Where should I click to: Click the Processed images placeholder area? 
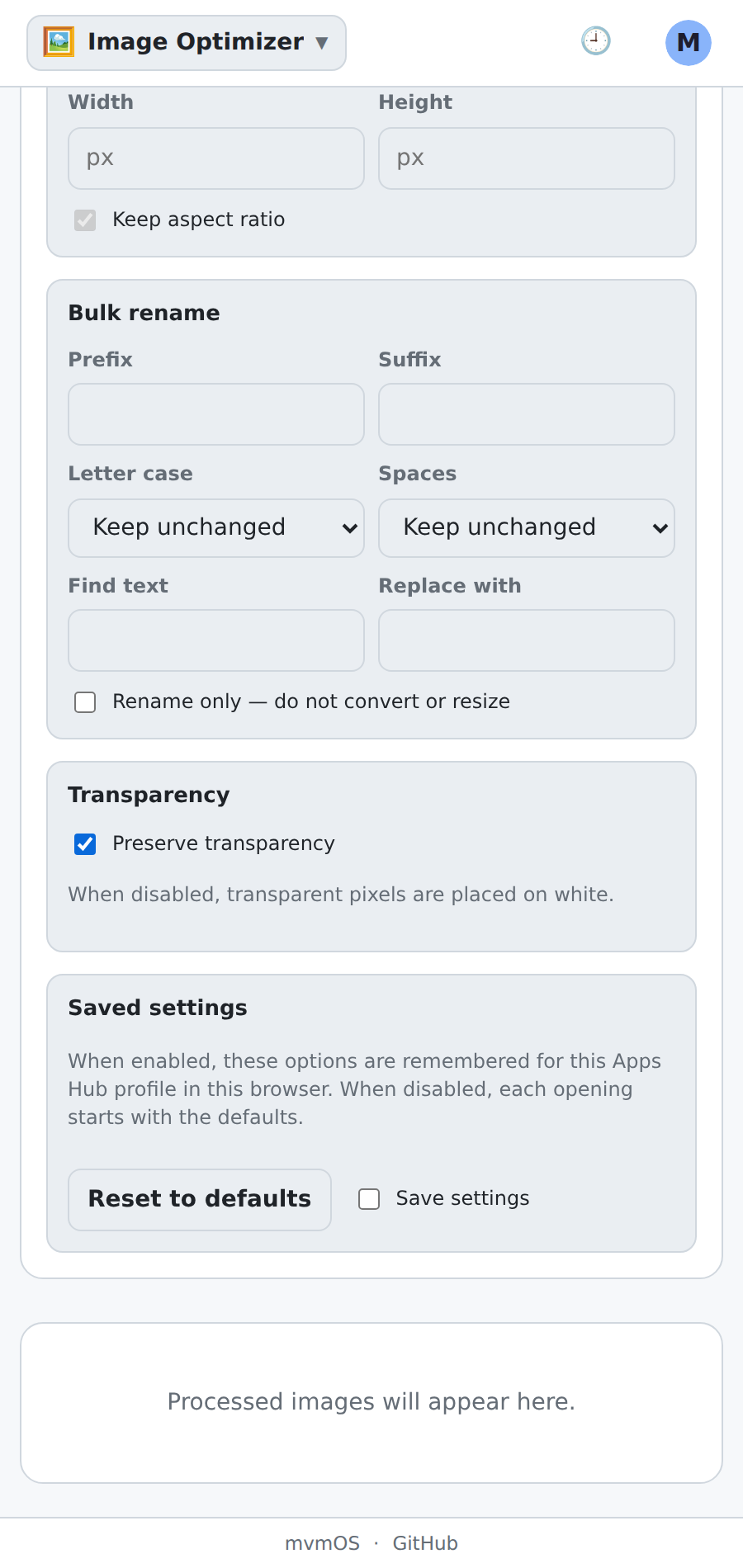[x=371, y=1402]
